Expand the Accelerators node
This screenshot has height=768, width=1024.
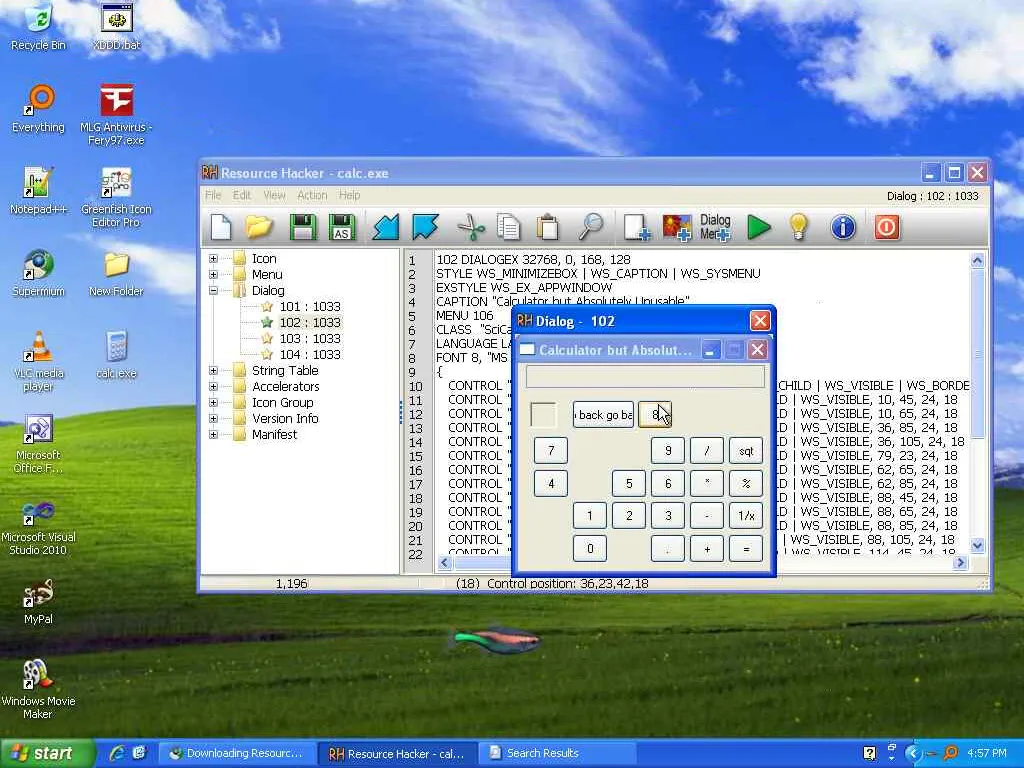(x=213, y=387)
